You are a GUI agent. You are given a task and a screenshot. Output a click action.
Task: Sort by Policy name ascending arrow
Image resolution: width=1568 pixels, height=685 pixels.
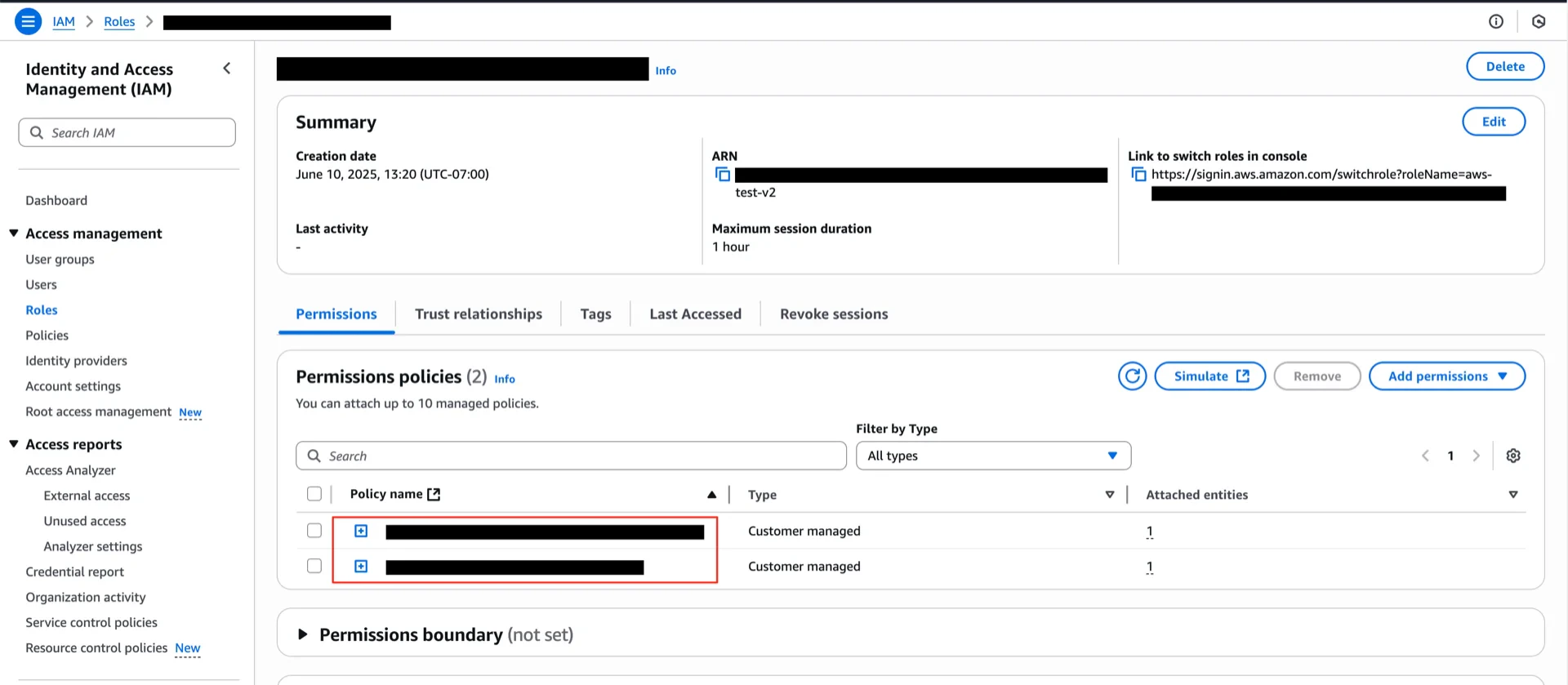(711, 495)
